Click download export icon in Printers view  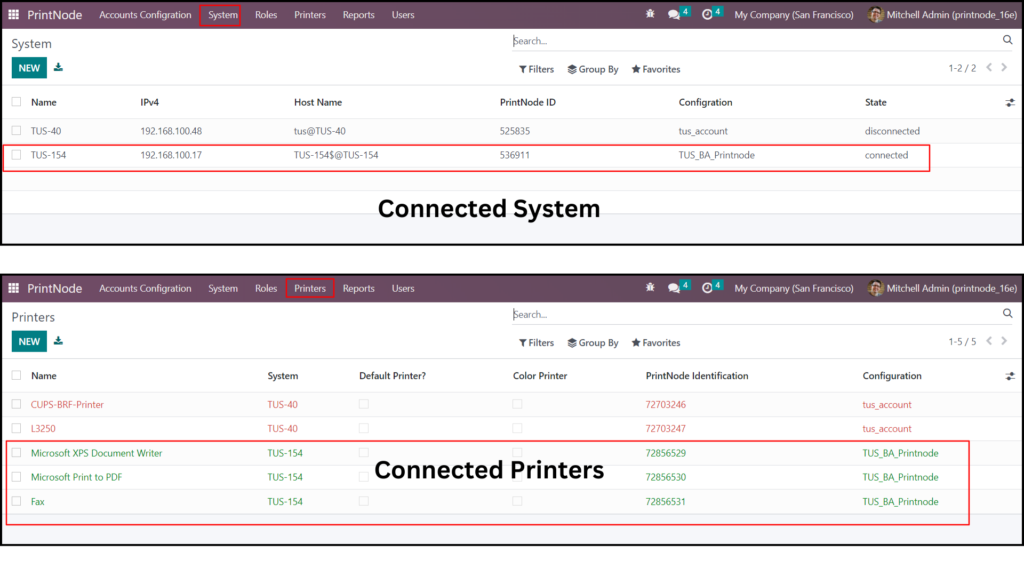point(58,341)
